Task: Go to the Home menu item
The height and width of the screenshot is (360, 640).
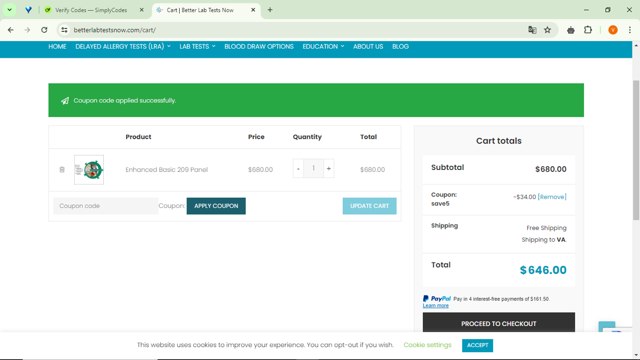Action: [x=57, y=47]
